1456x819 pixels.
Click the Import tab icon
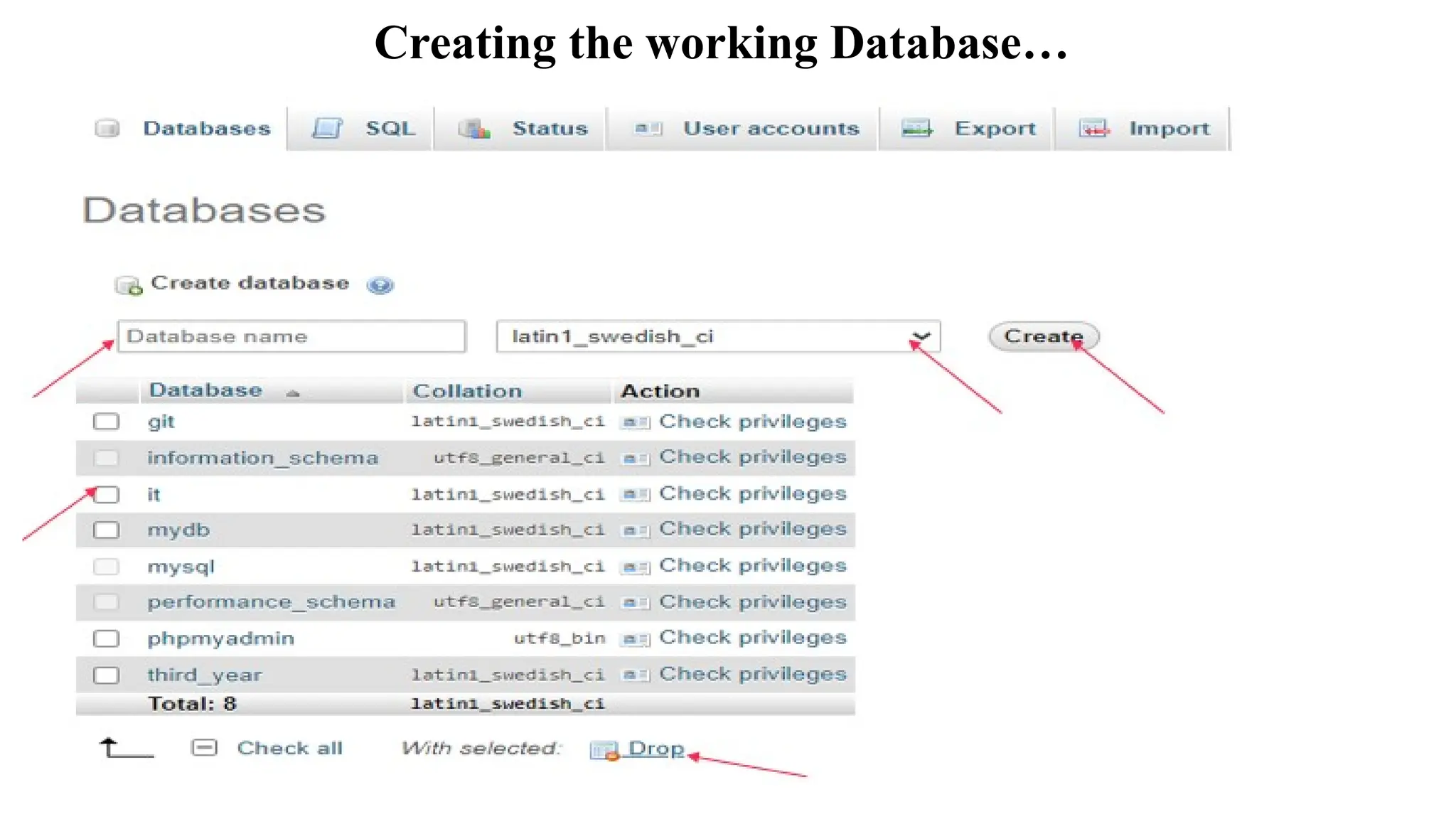click(1093, 129)
